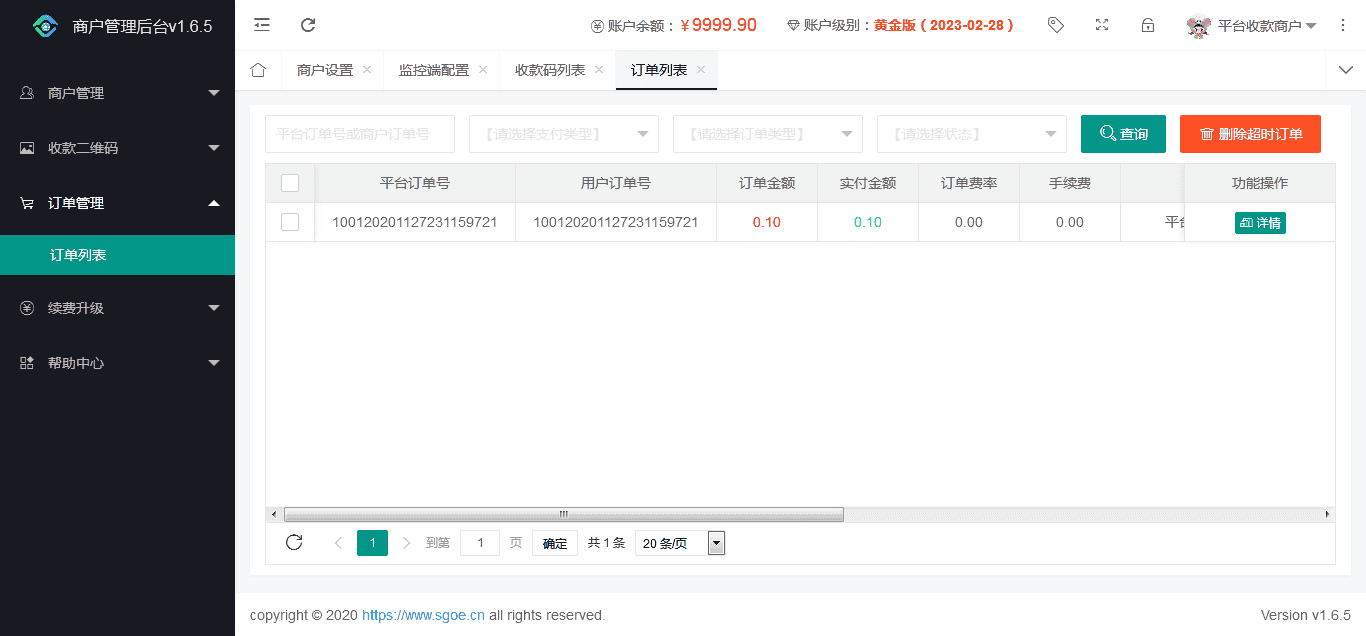Viewport: 1366px width, 636px height.
Task: Open the 请选择订单类型 dropdown
Action: point(768,134)
